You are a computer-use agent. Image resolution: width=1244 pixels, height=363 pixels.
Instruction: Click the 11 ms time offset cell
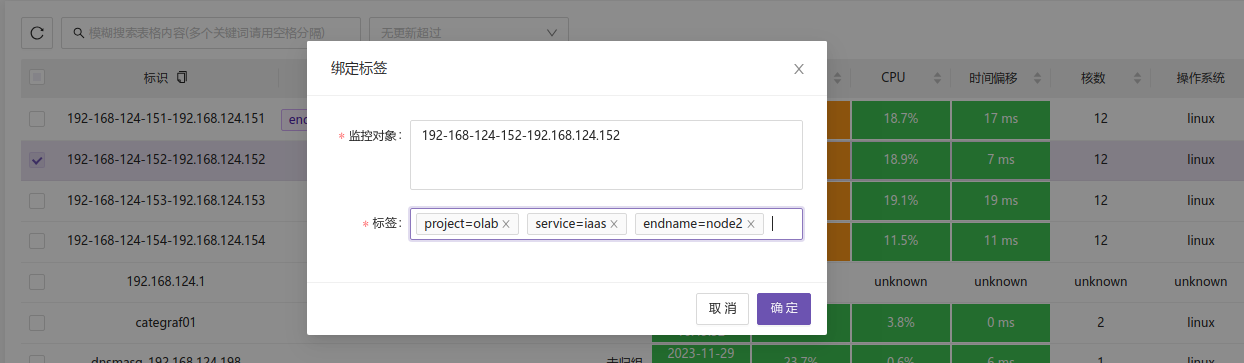click(x=1000, y=241)
